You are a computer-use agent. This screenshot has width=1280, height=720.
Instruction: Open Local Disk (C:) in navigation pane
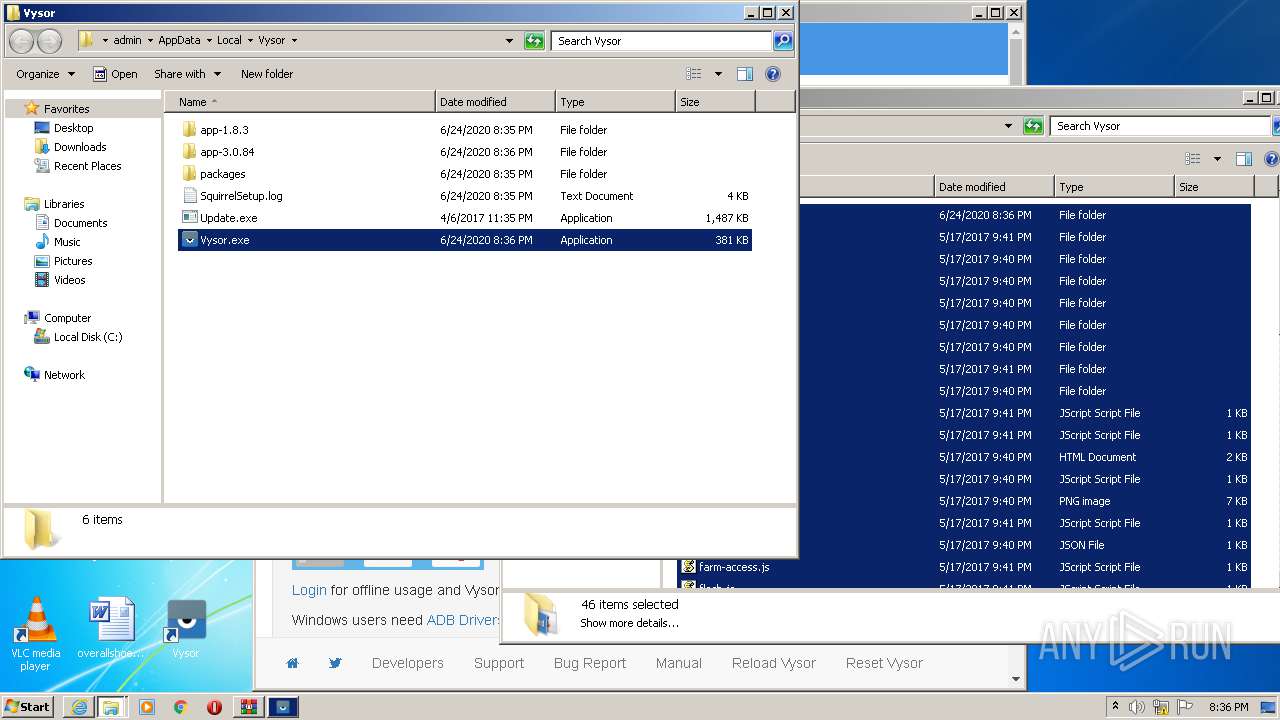pyautogui.click(x=88, y=337)
